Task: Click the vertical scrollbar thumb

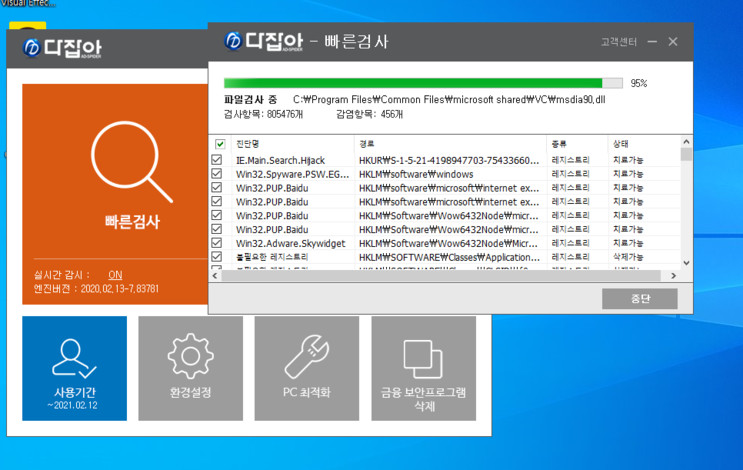Action: (x=686, y=154)
